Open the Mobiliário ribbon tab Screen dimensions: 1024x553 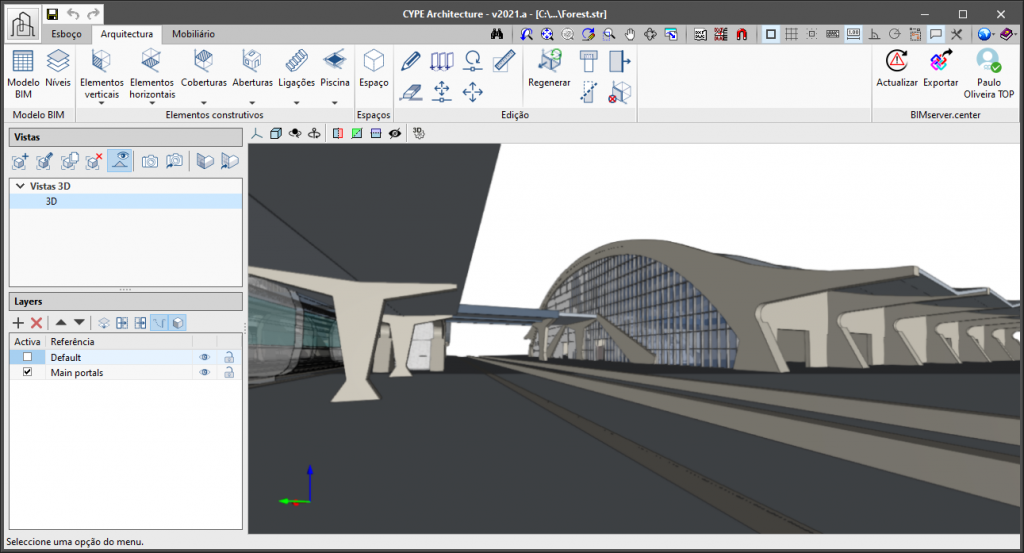click(x=193, y=34)
